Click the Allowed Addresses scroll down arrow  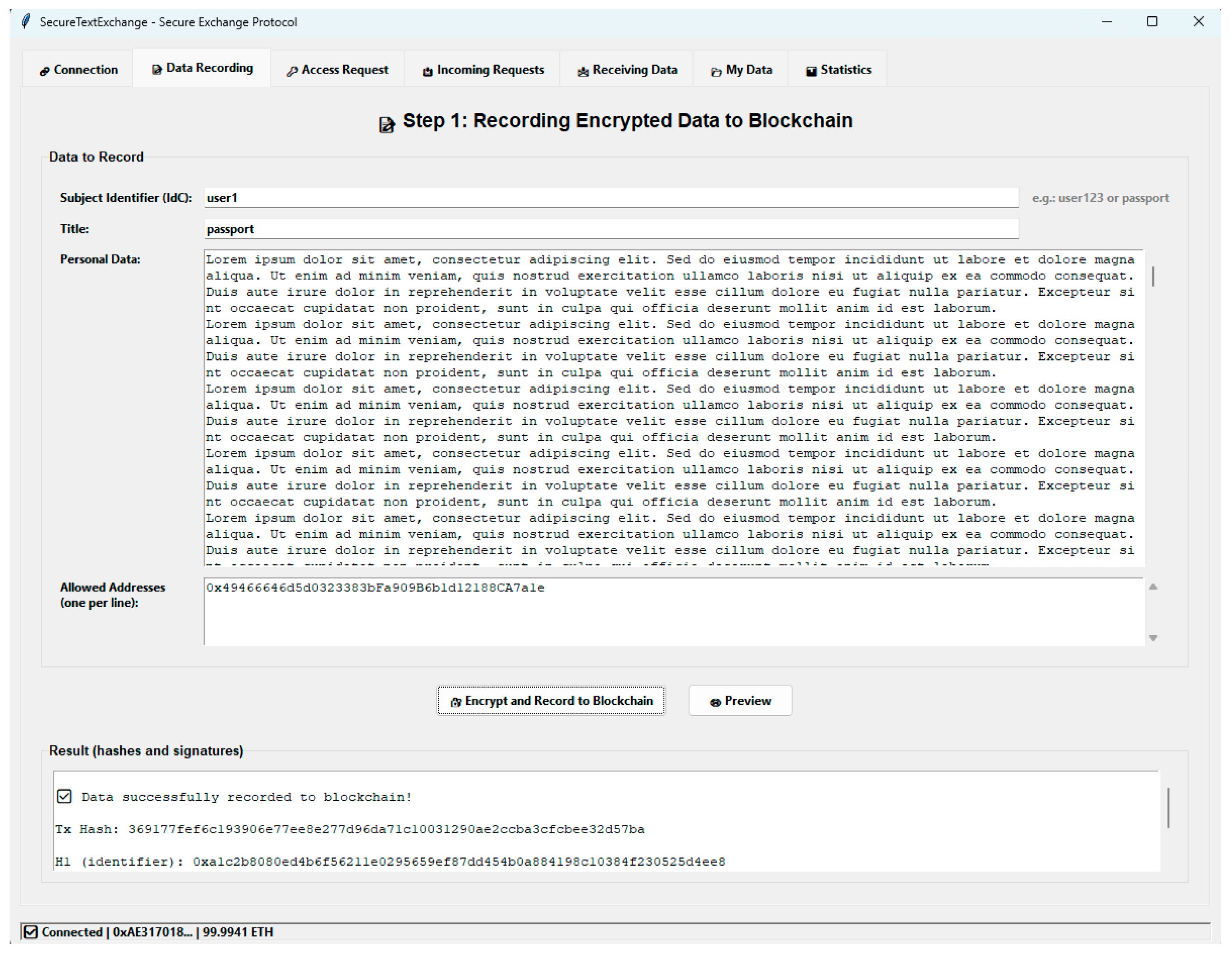[x=1153, y=637]
